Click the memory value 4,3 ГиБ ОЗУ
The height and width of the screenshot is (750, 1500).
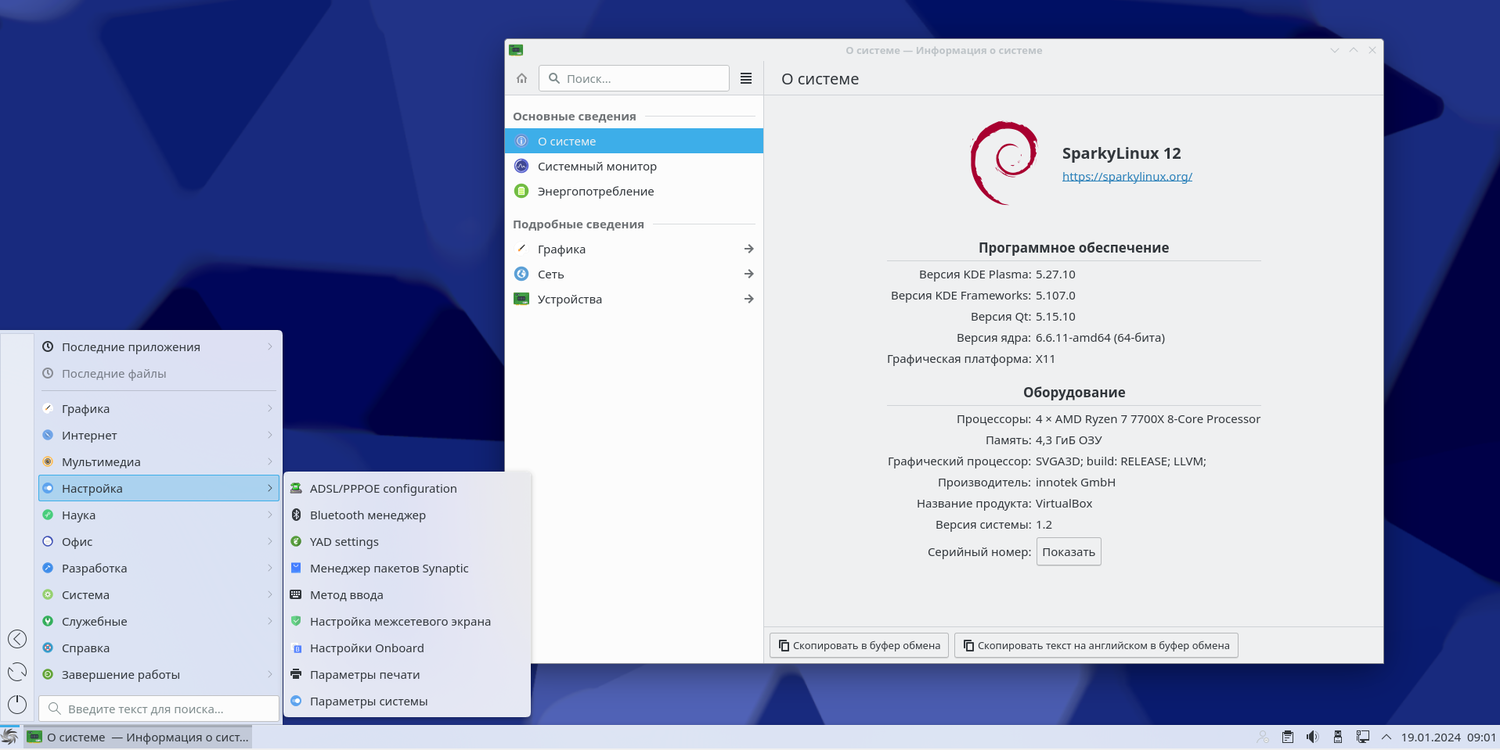(1069, 440)
